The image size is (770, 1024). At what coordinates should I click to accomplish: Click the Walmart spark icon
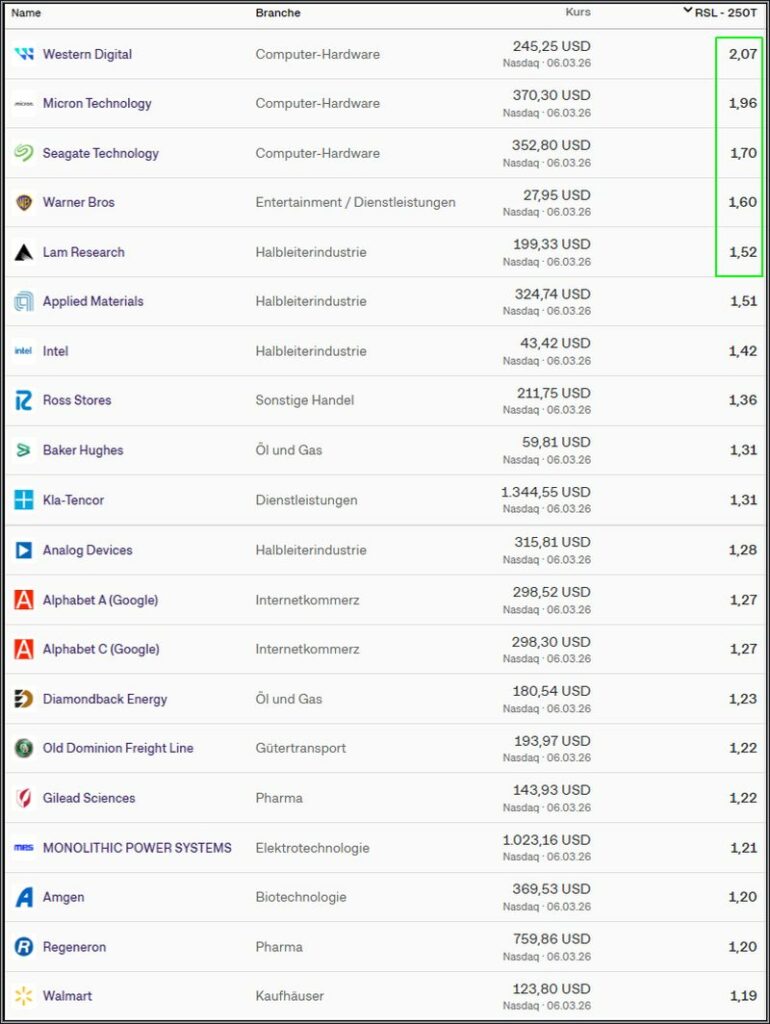(x=24, y=996)
